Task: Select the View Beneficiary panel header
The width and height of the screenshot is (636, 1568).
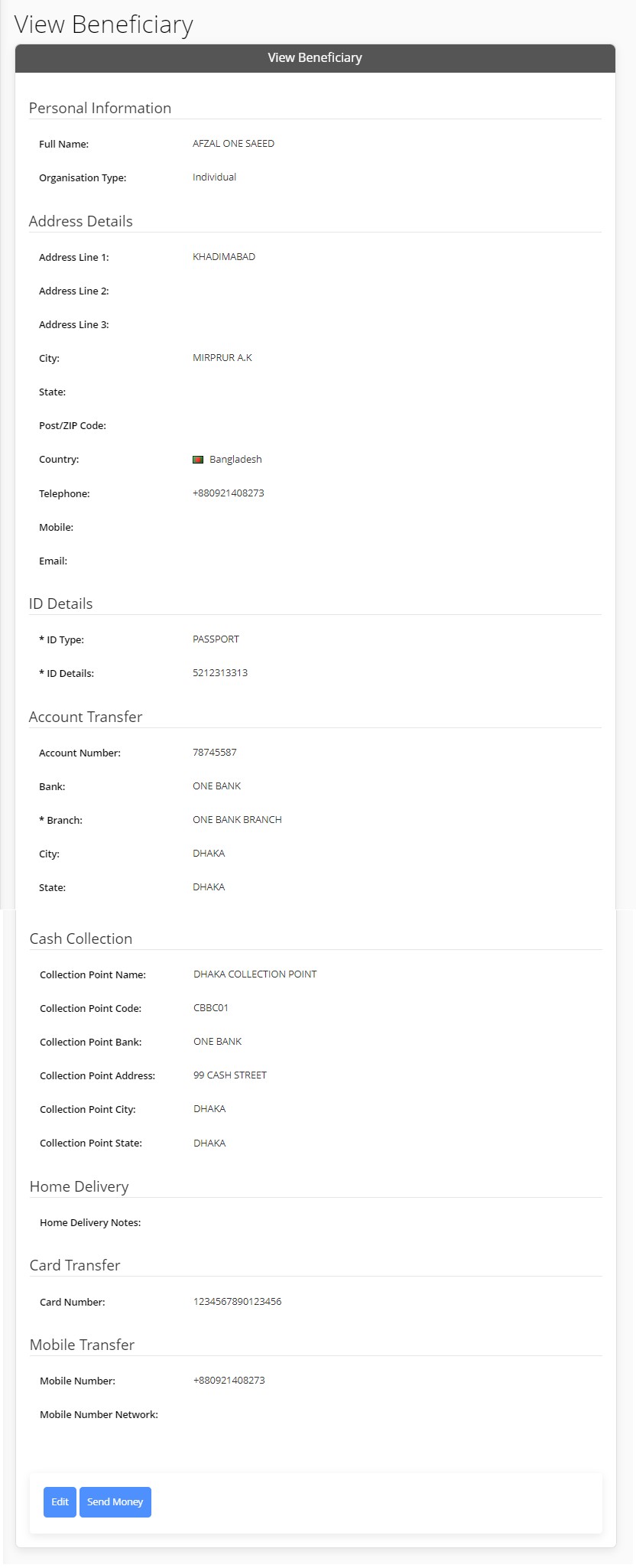Action: click(315, 58)
